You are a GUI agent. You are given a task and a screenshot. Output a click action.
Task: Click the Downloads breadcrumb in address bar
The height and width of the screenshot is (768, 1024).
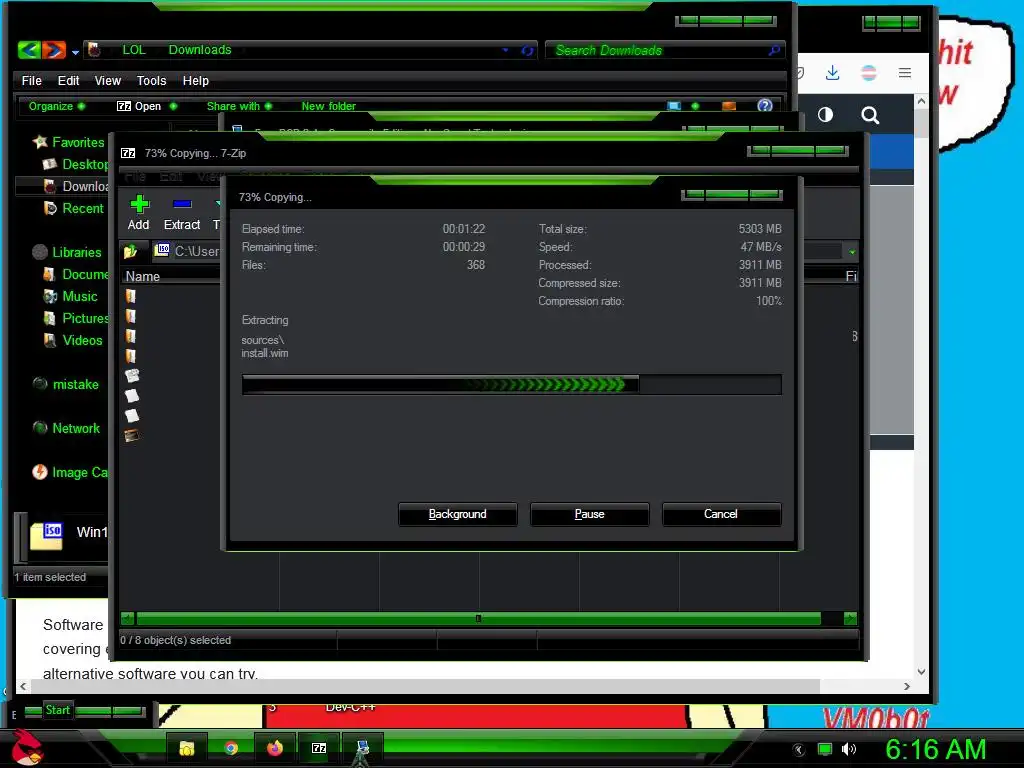click(200, 50)
